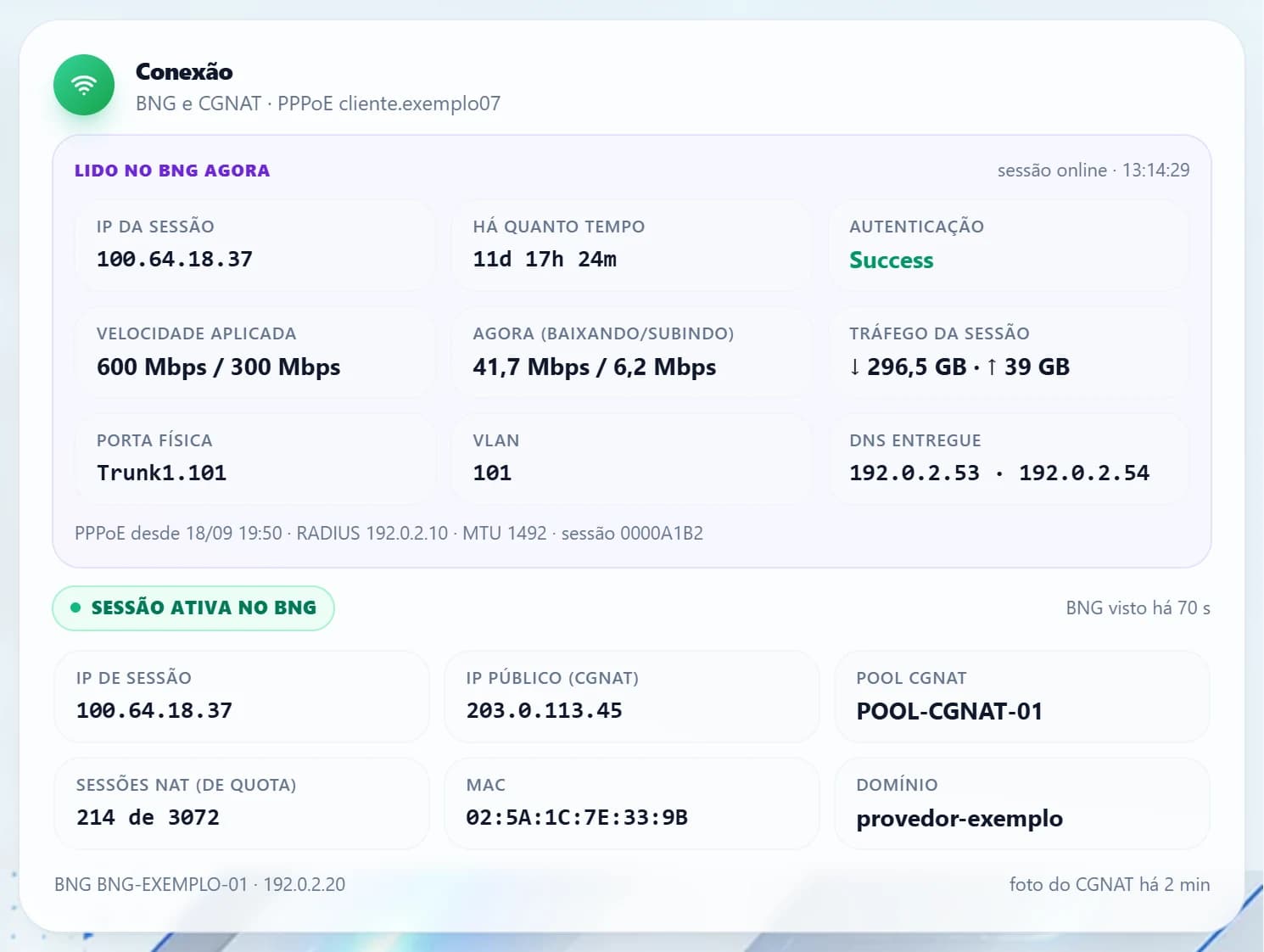
Task: Click the footer 'BNG BNG-EXEMPLO-01 · 192.0.2.20'
Action: pos(200,885)
